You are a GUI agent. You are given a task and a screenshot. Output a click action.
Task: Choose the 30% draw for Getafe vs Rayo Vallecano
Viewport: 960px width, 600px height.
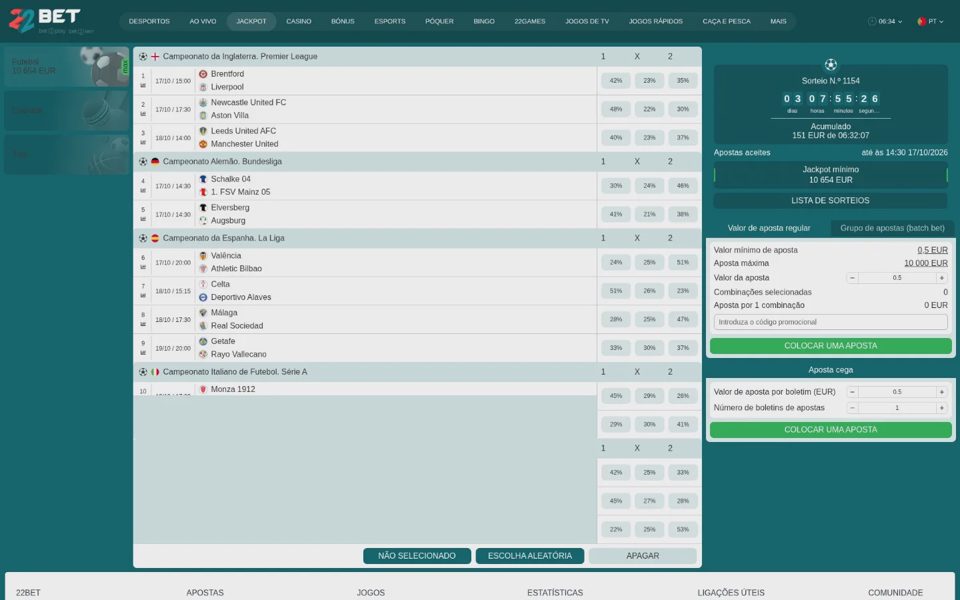(x=649, y=348)
